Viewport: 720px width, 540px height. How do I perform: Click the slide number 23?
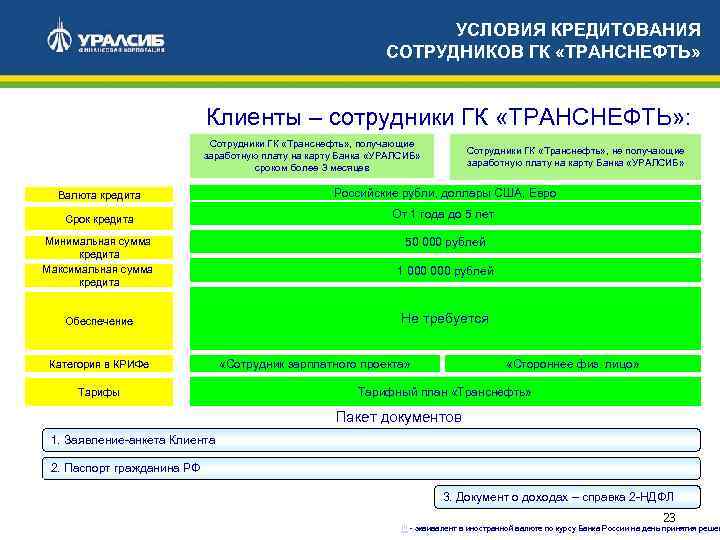(669, 518)
